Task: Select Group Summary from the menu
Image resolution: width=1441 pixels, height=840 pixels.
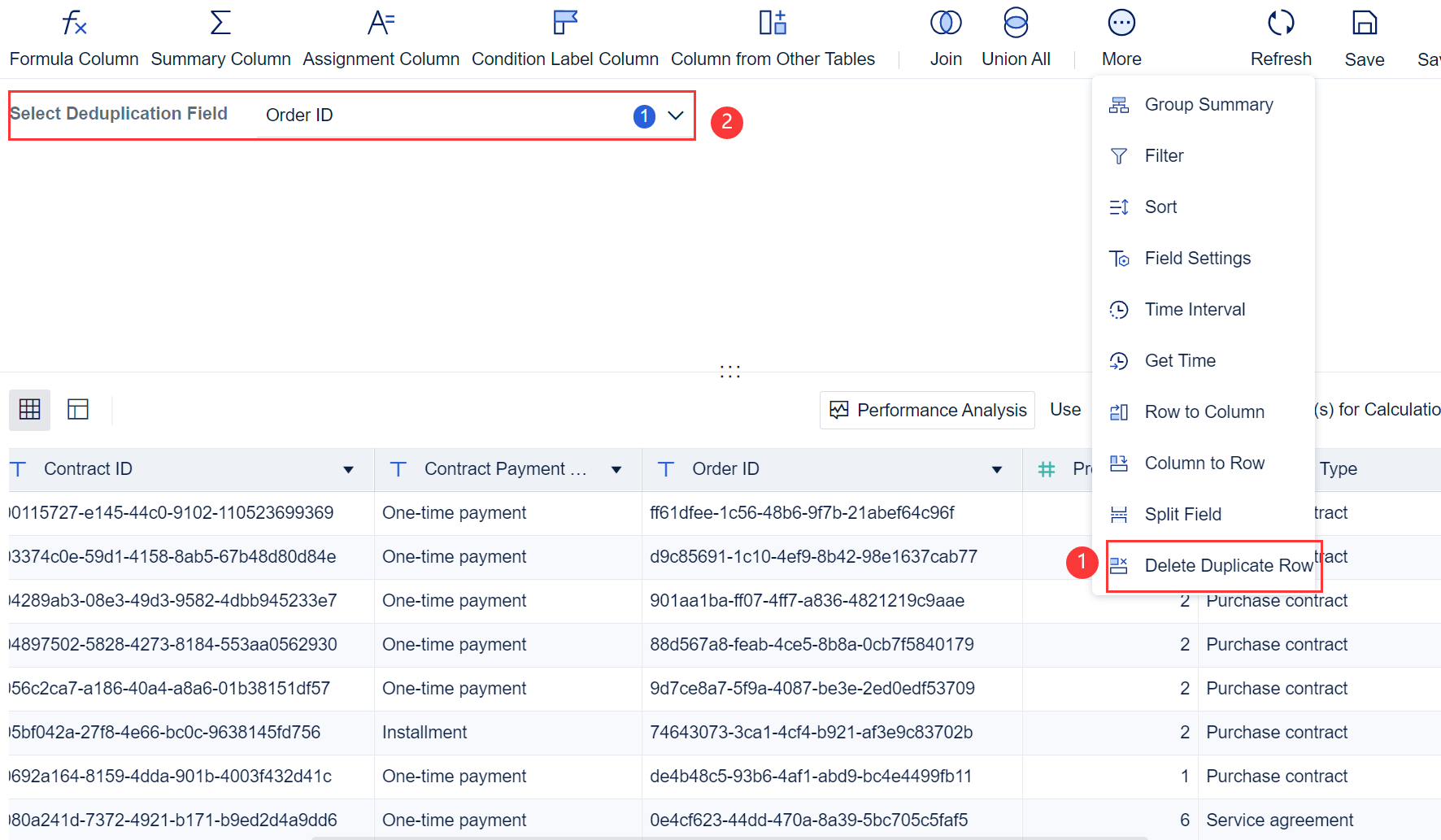Action: click(1209, 104)
